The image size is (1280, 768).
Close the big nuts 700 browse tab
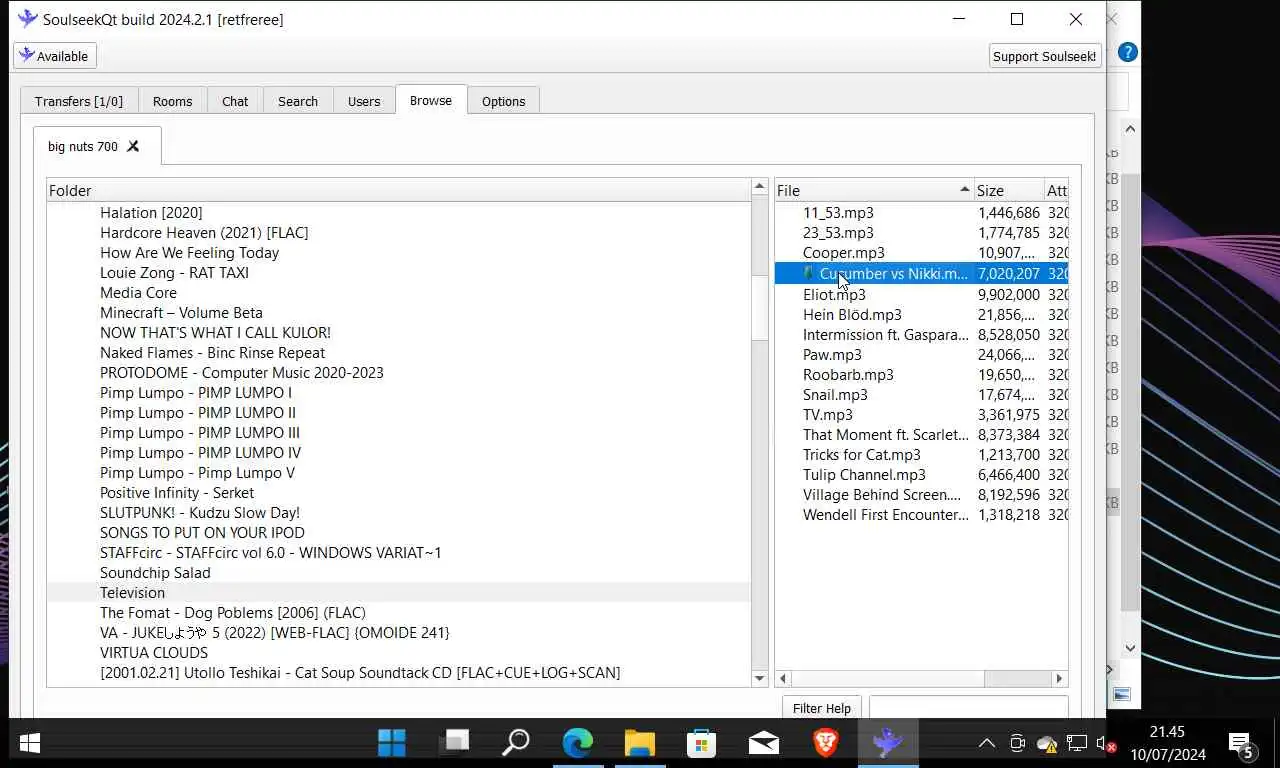click(x=133, y=146)
